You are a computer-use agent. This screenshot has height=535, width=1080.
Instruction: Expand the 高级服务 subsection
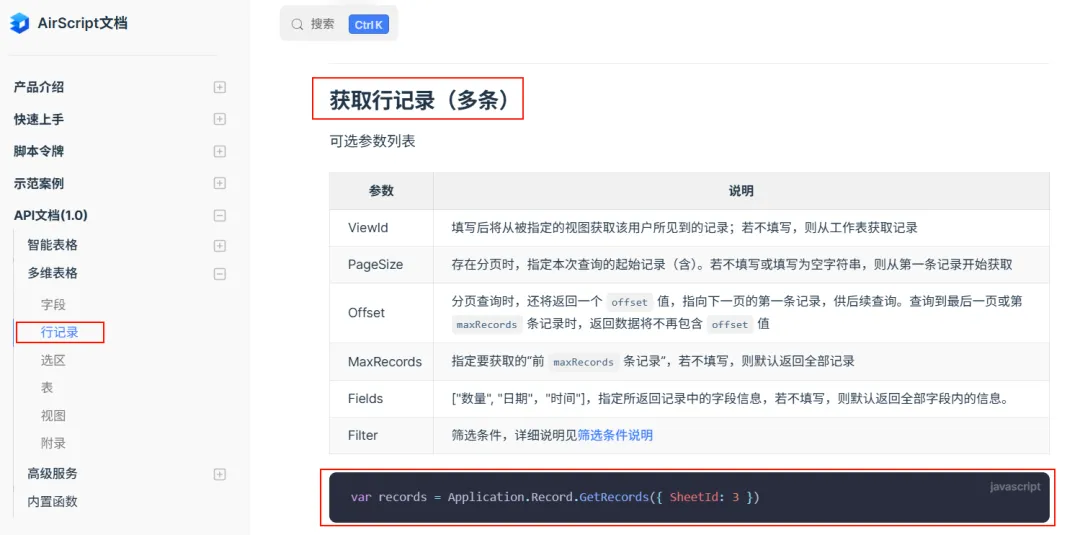pyautogui.click(x=220, y=474)
